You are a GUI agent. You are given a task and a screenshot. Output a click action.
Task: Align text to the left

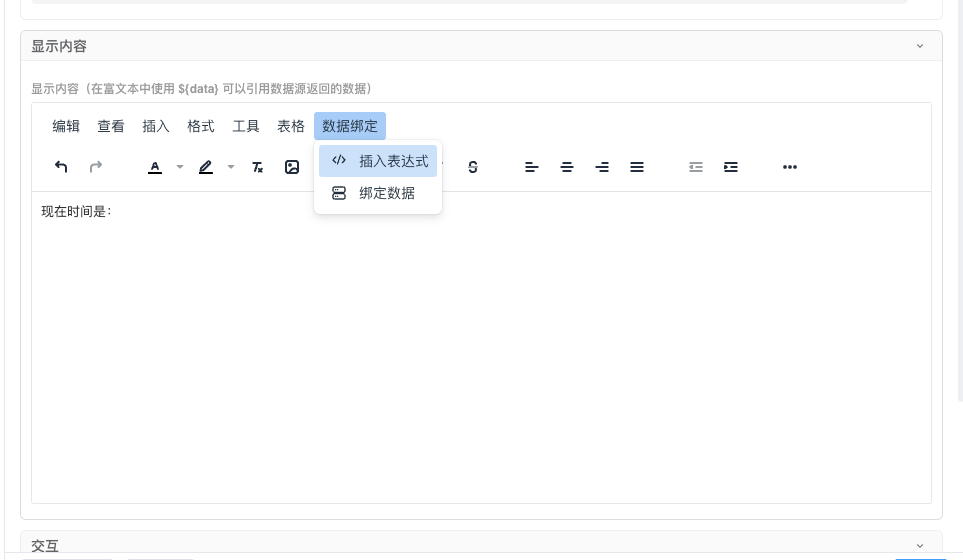click(532, 167)
